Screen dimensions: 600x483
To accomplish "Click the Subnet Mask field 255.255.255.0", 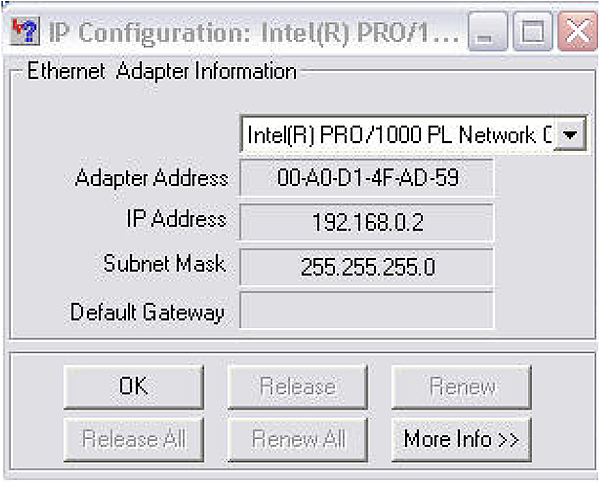I will [x=367, y=267].
